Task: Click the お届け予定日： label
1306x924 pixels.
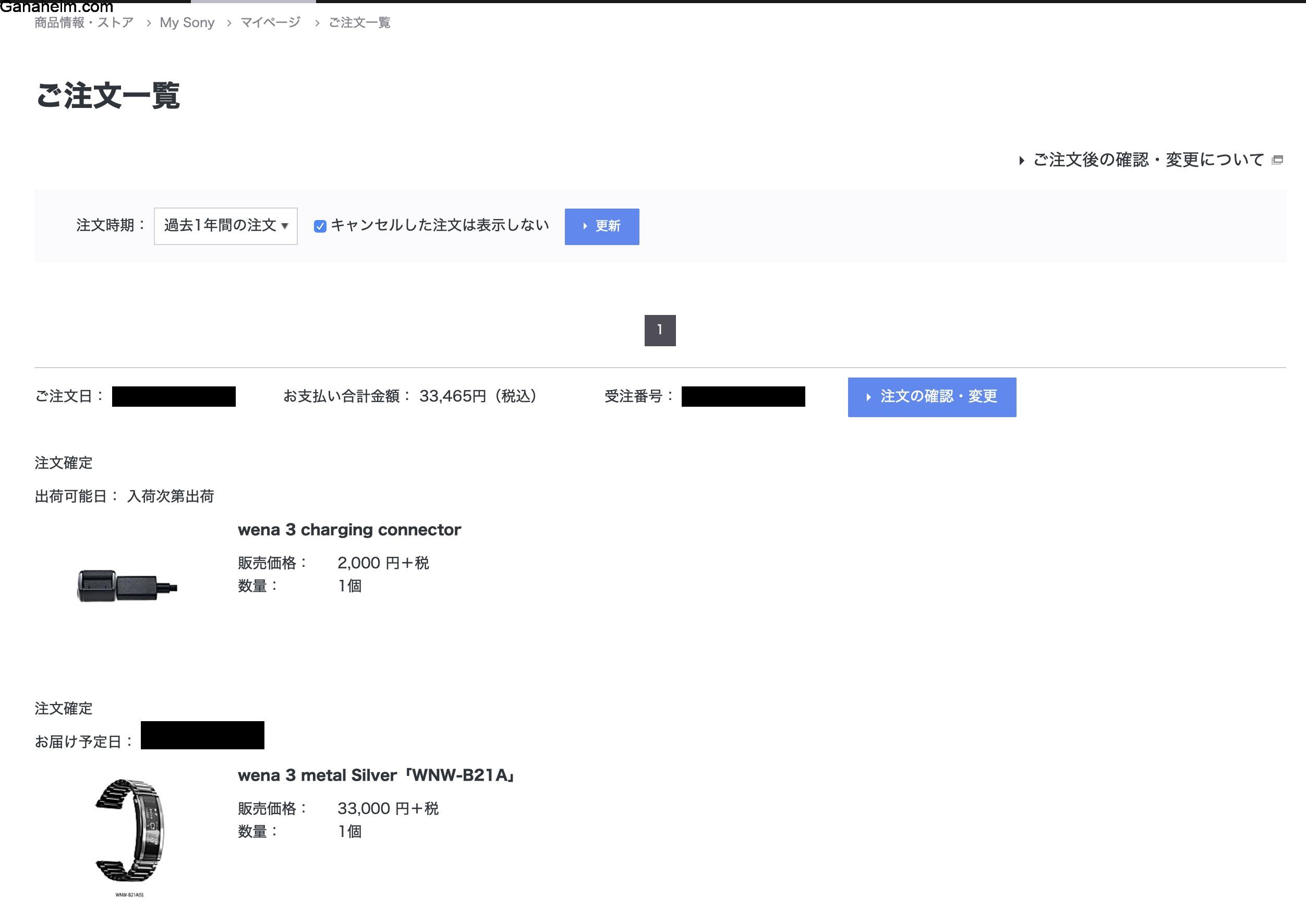Action: (x=84, y=741)
